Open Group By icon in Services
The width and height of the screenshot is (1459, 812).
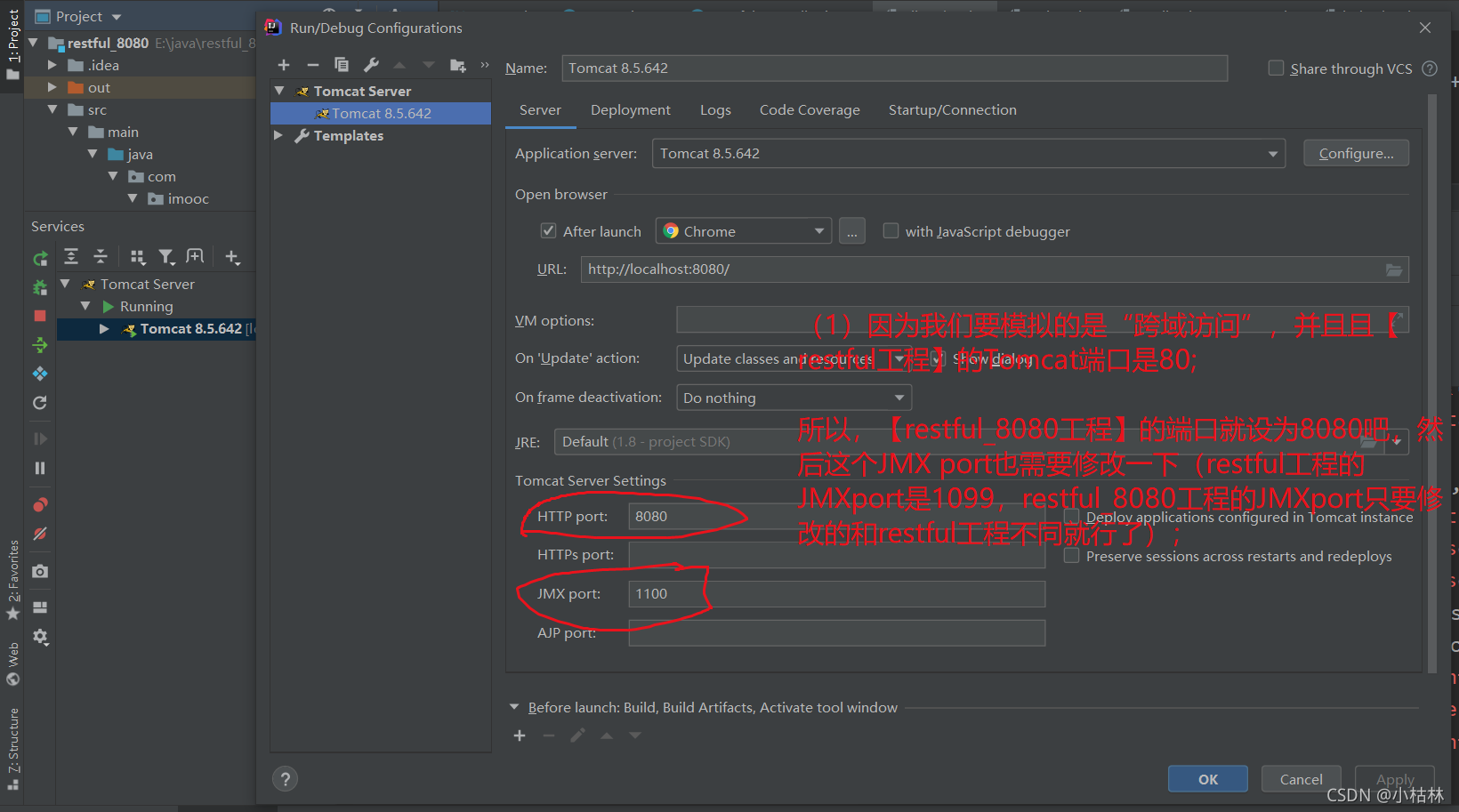(137, 257)
